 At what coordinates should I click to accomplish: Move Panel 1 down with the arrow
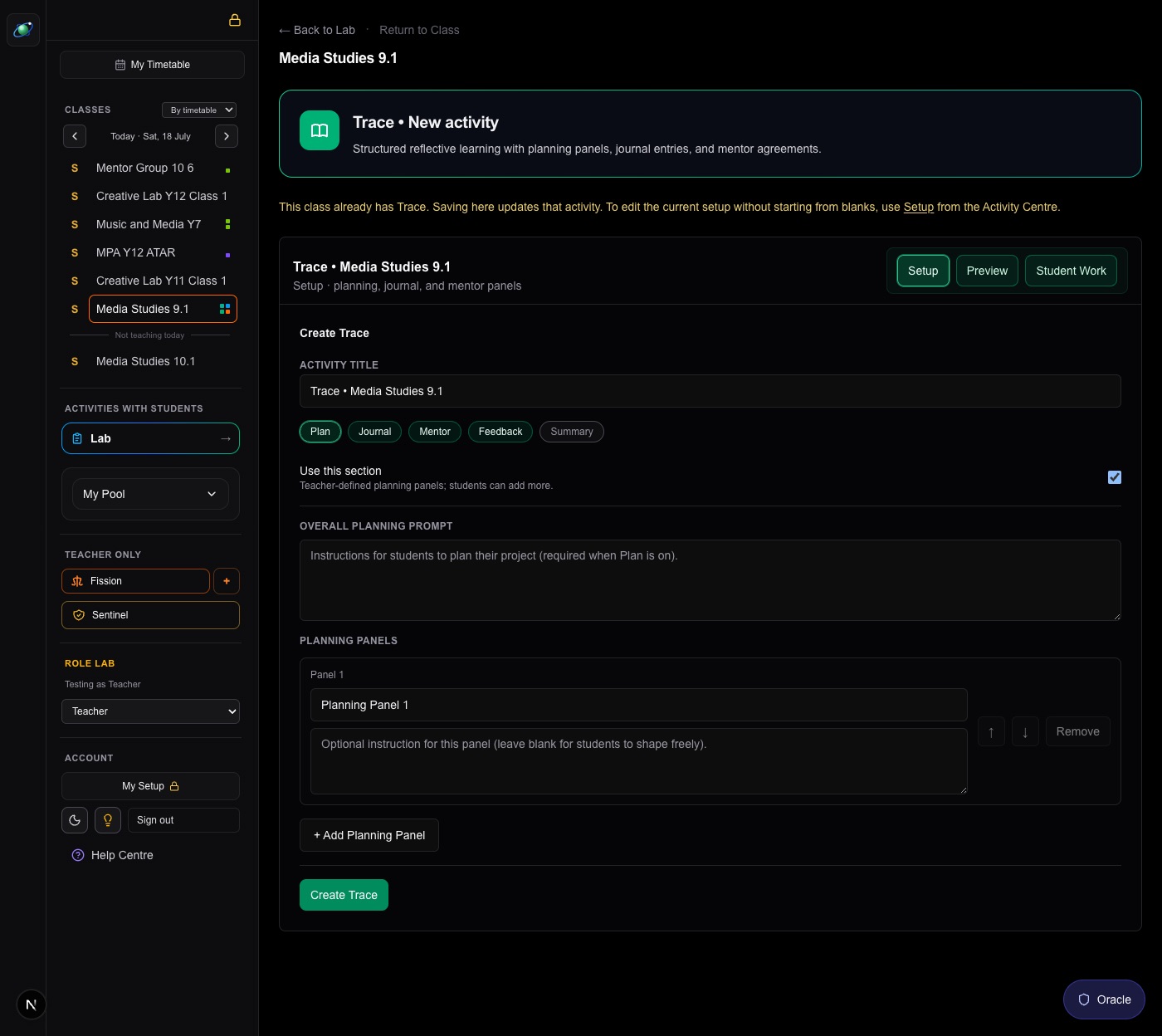(1025, 731)
